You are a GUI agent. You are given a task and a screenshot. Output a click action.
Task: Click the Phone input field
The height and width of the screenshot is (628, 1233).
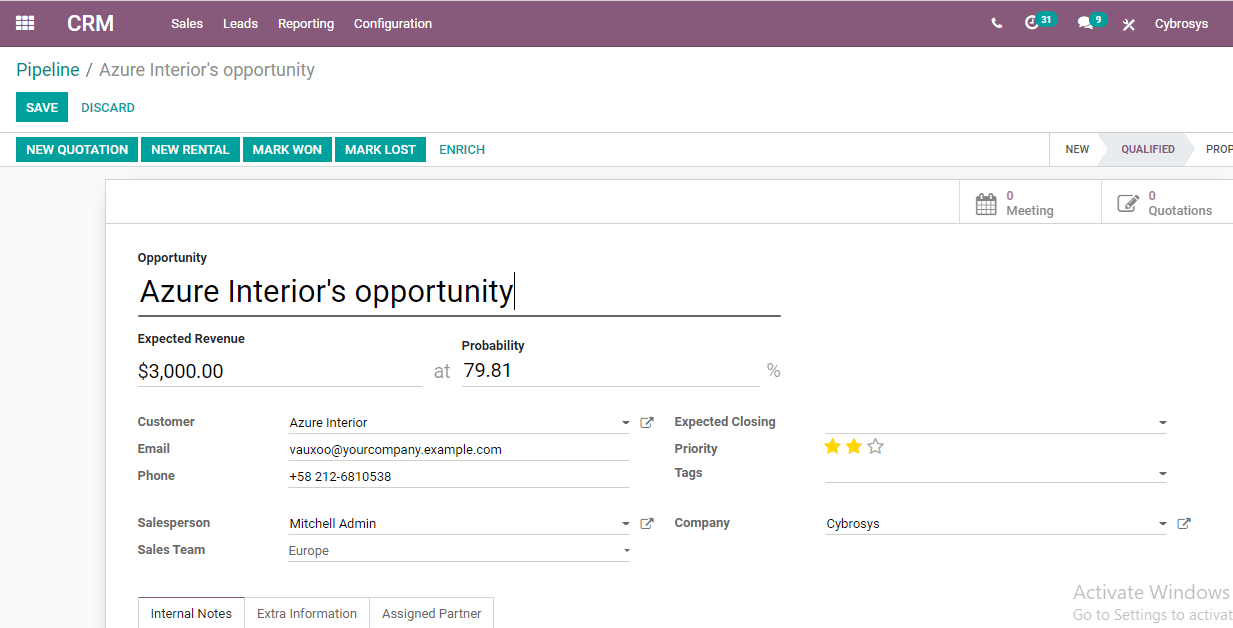click(459, 477)
